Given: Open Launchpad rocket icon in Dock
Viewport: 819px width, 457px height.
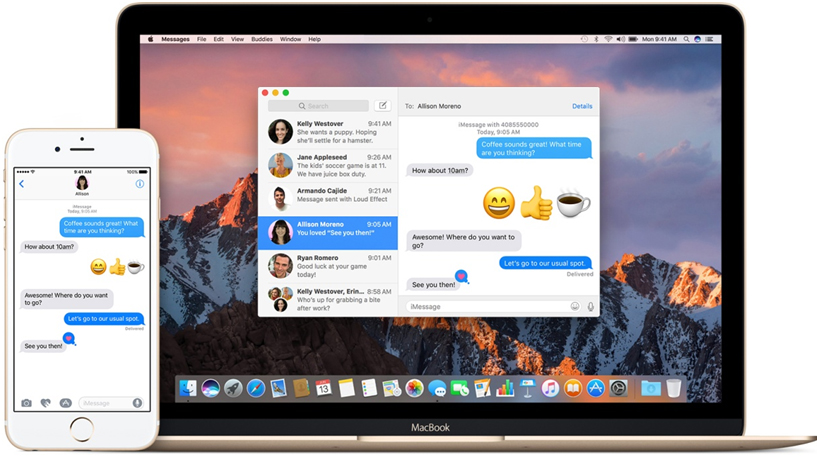Looking at the screenshot, I should [233, 388].
